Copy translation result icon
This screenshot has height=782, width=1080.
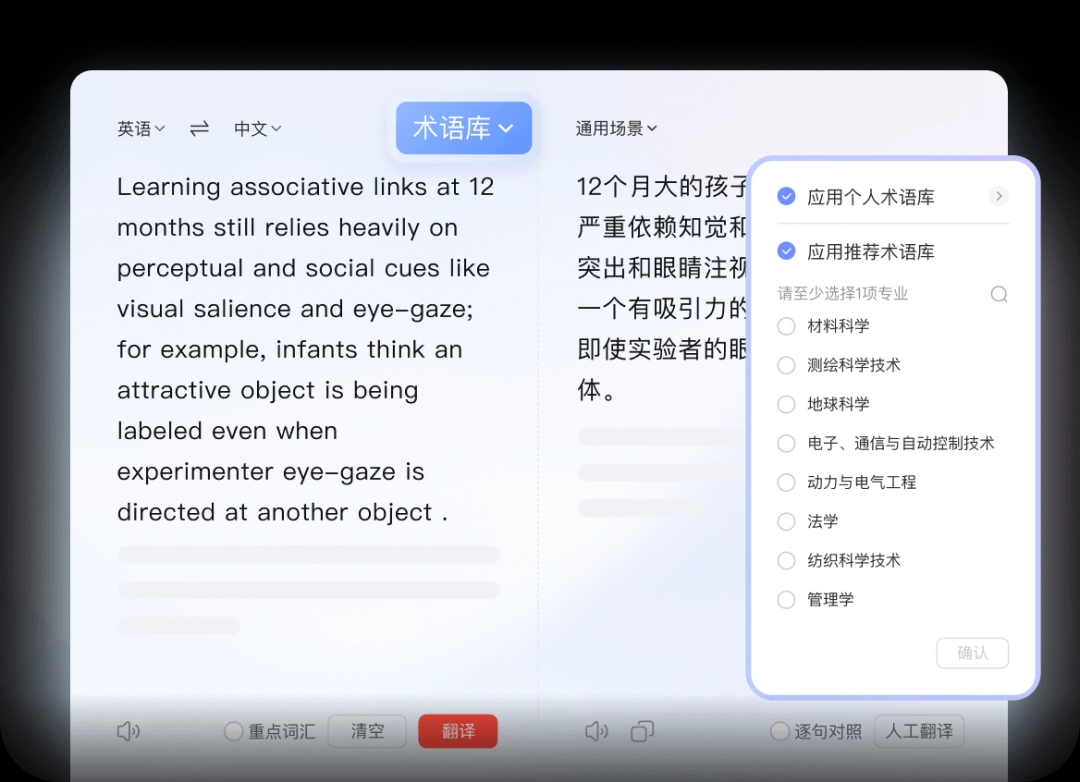(642, 731)
